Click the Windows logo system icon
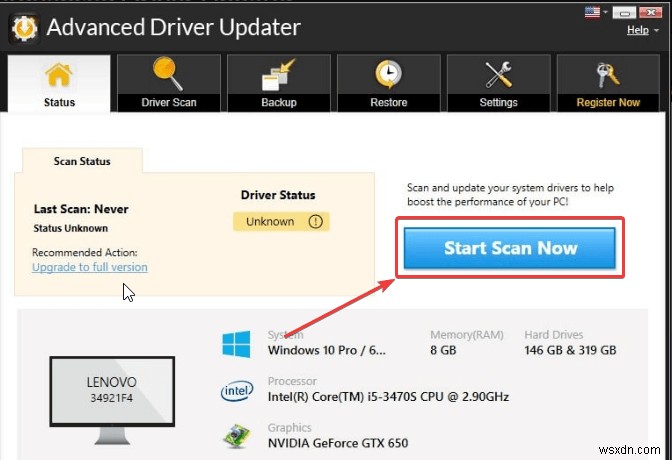Image resolution: width=672 pixels, height=460 pixels. (236, 344)
